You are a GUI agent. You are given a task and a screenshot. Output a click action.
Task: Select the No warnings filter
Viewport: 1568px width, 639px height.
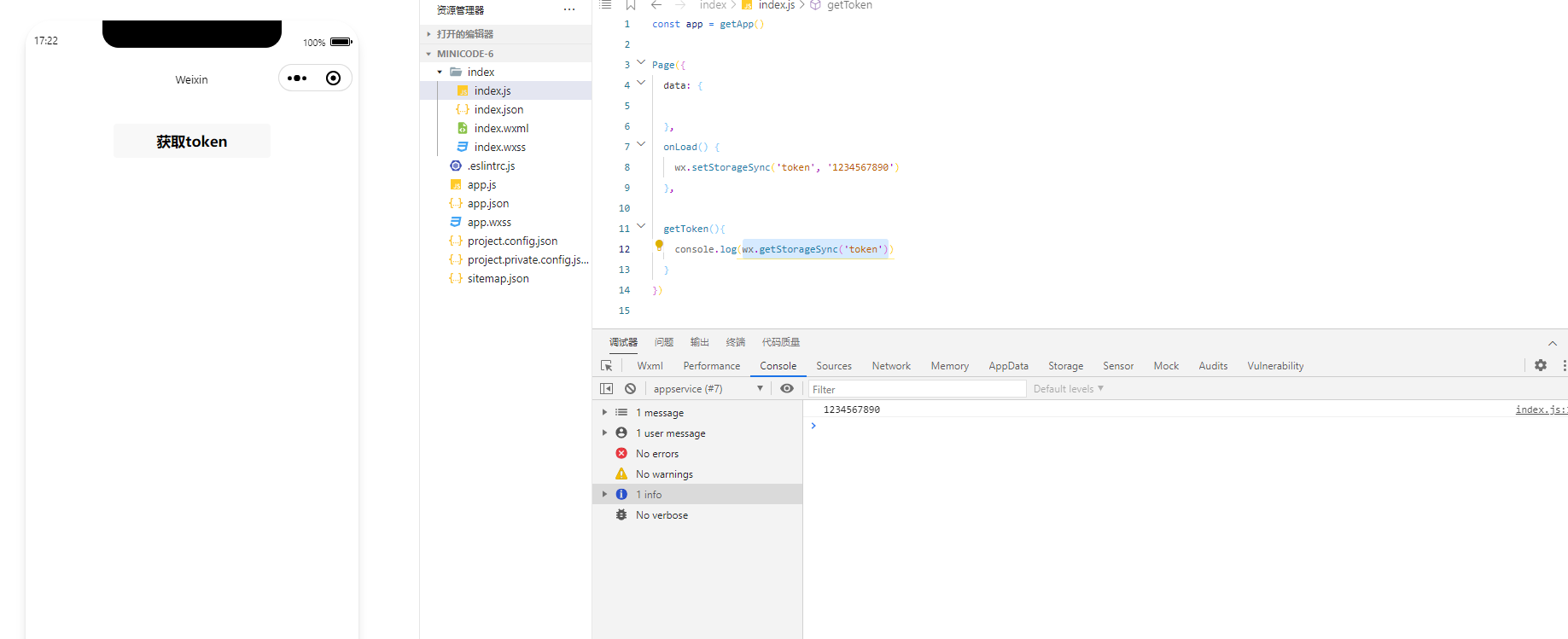pyautogui.click(x=697, y=474)
